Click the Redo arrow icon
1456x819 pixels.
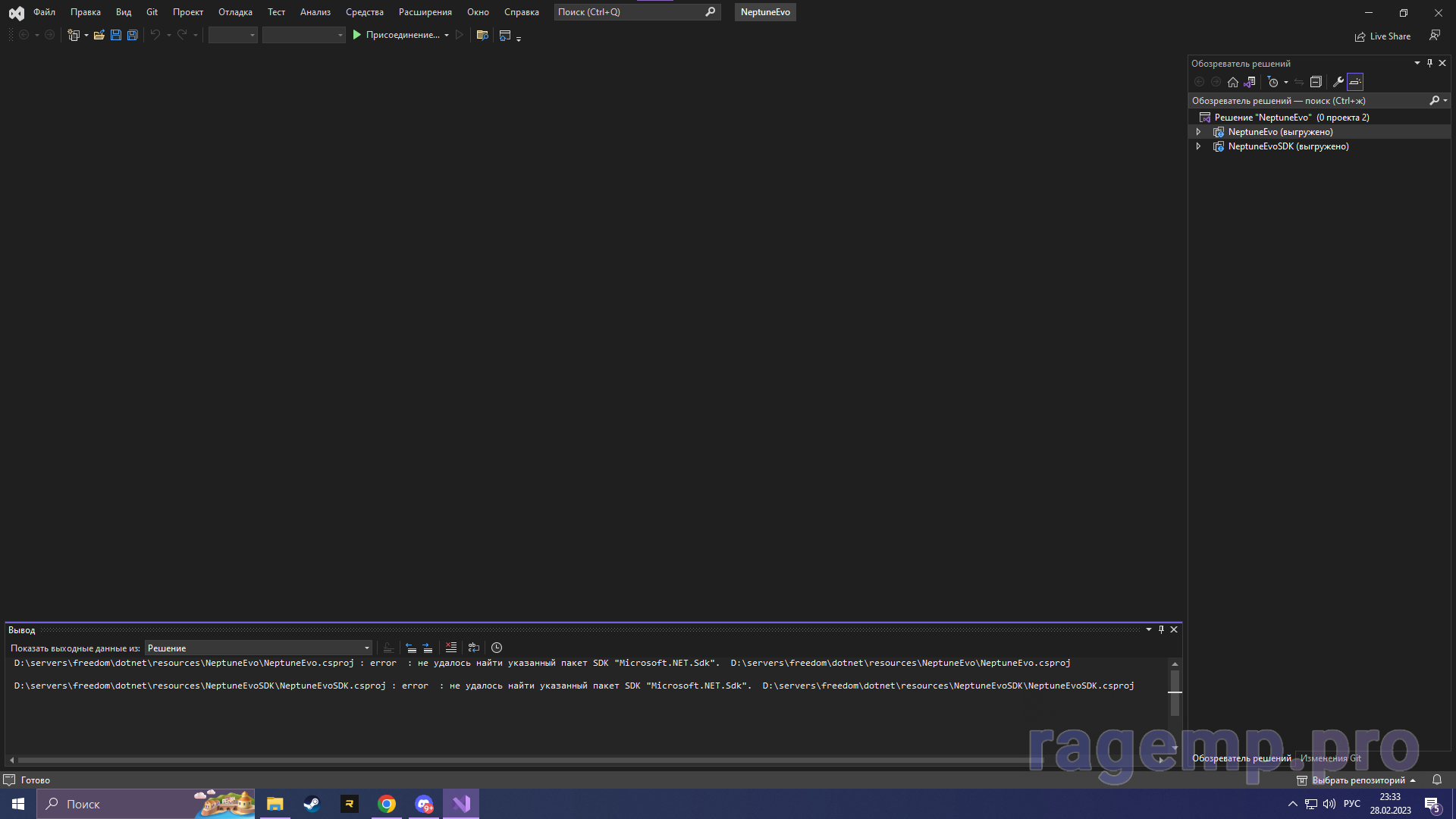coord(182,35)
